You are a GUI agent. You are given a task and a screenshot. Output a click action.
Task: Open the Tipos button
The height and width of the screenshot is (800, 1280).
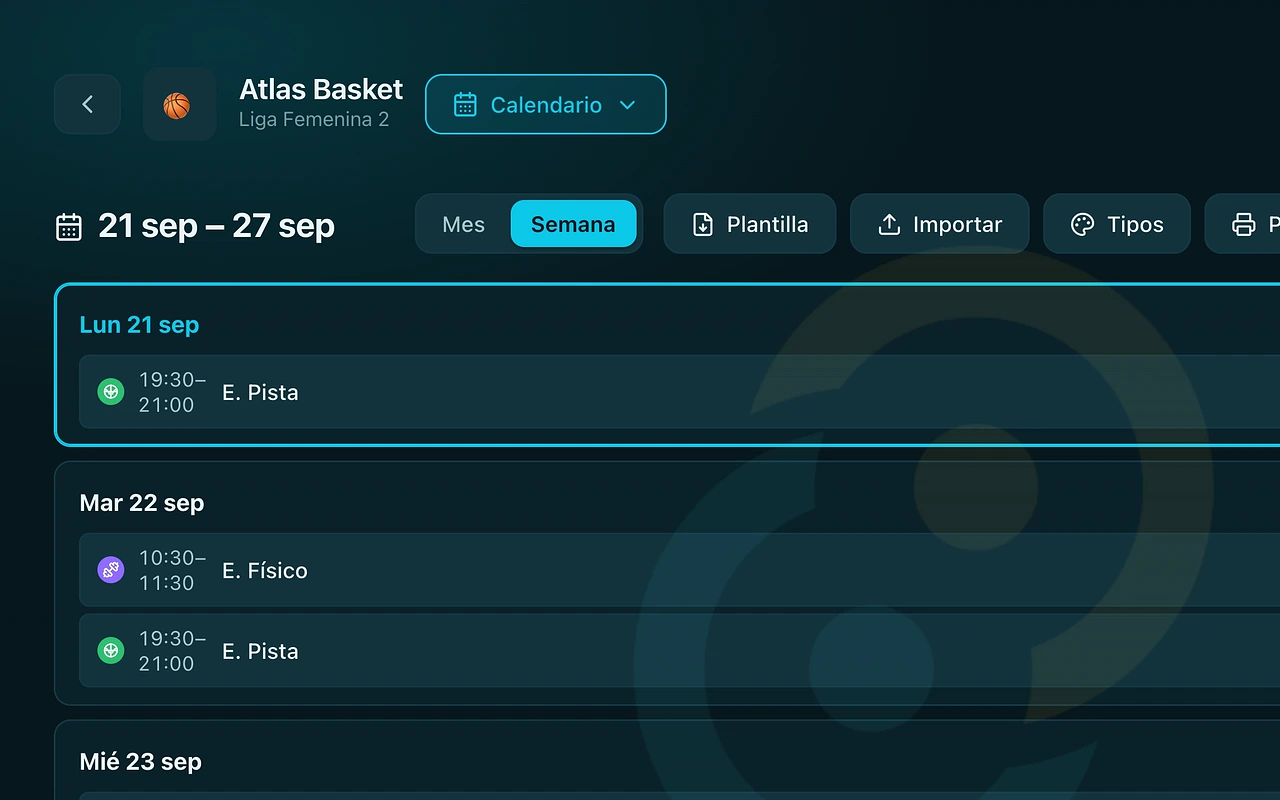coord(1117,224)
